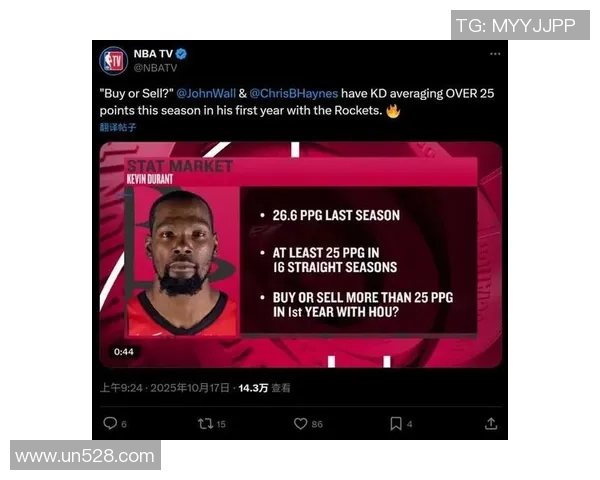This screenshot has width=600, height=480.
Task: Like the post with the heart icon
Action: pyautogui.click(x=300, y=424)
